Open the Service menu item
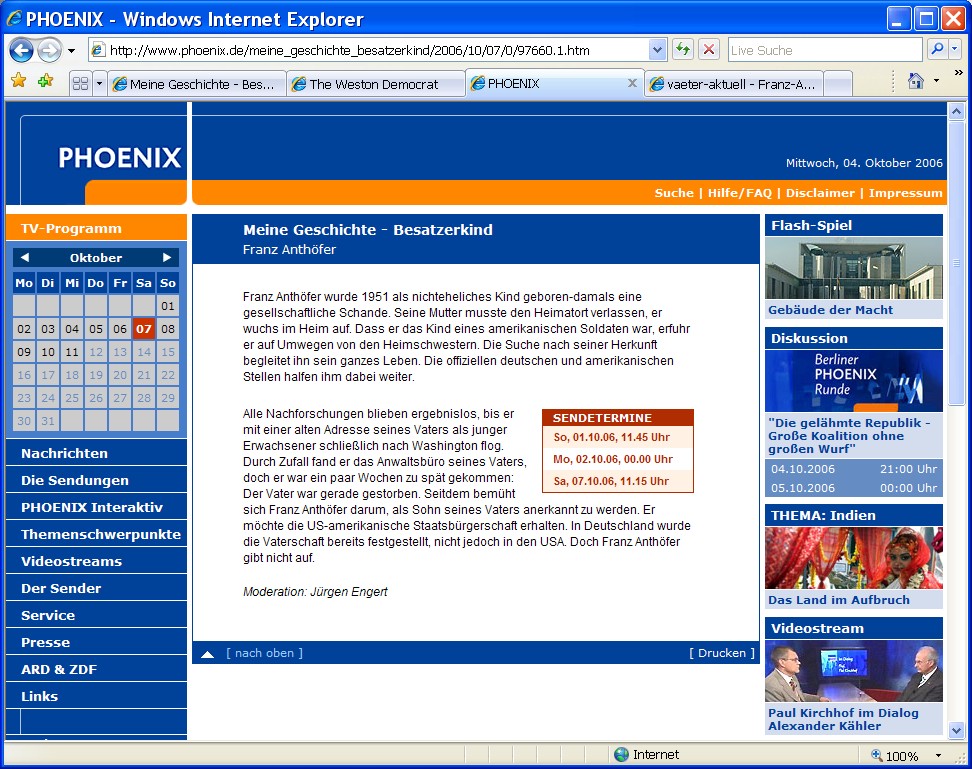The width and height of the screenshot is (972, 769). 96,615
